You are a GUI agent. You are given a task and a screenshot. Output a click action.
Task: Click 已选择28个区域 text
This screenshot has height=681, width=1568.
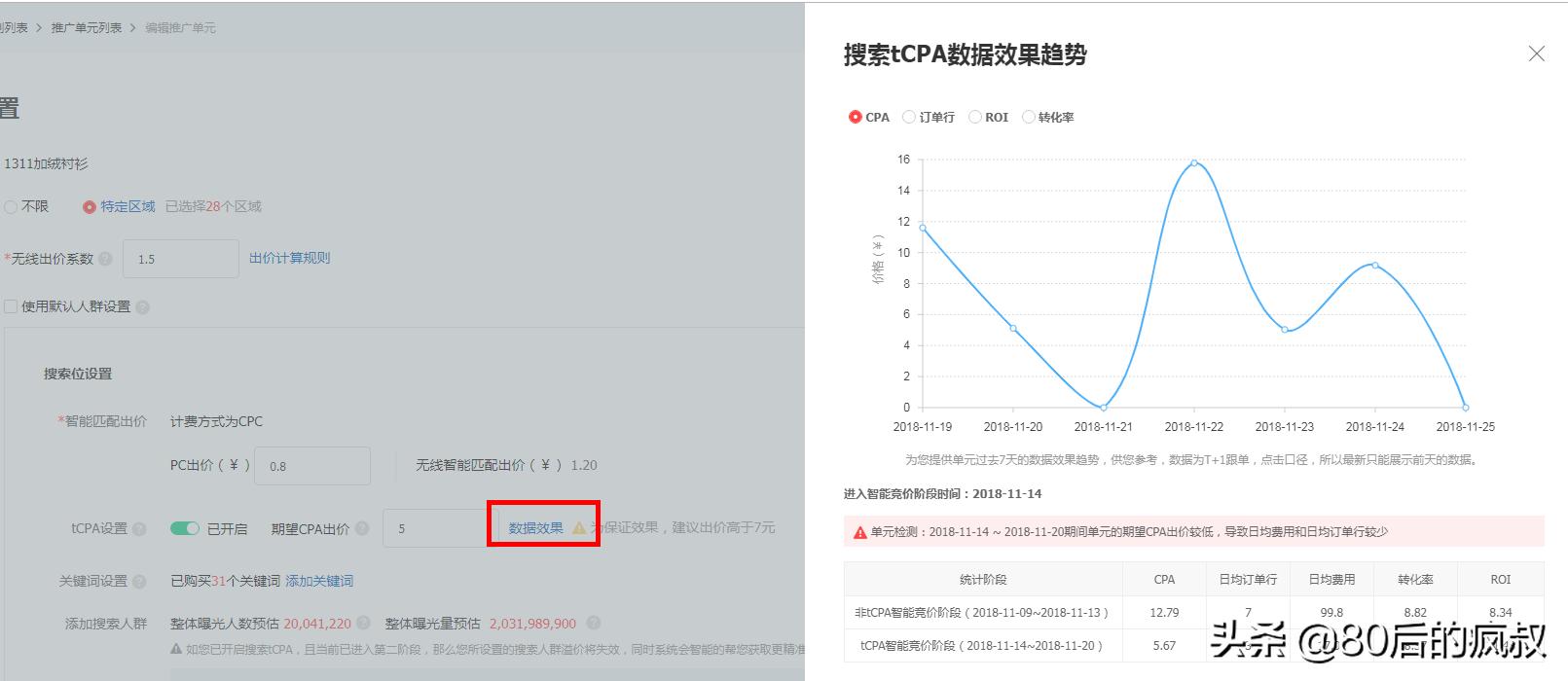213,206
